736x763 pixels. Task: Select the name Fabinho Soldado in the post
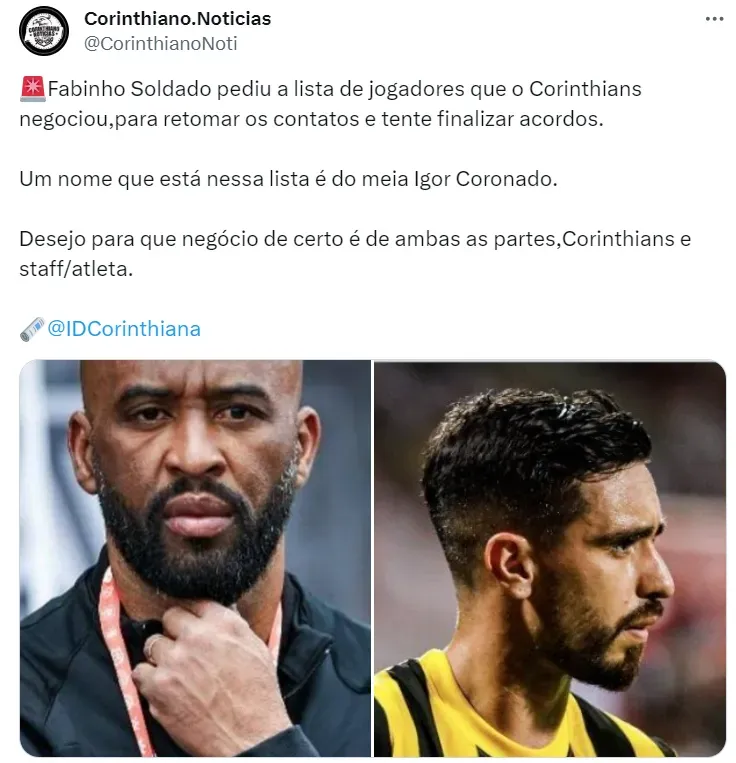point(129,89)
